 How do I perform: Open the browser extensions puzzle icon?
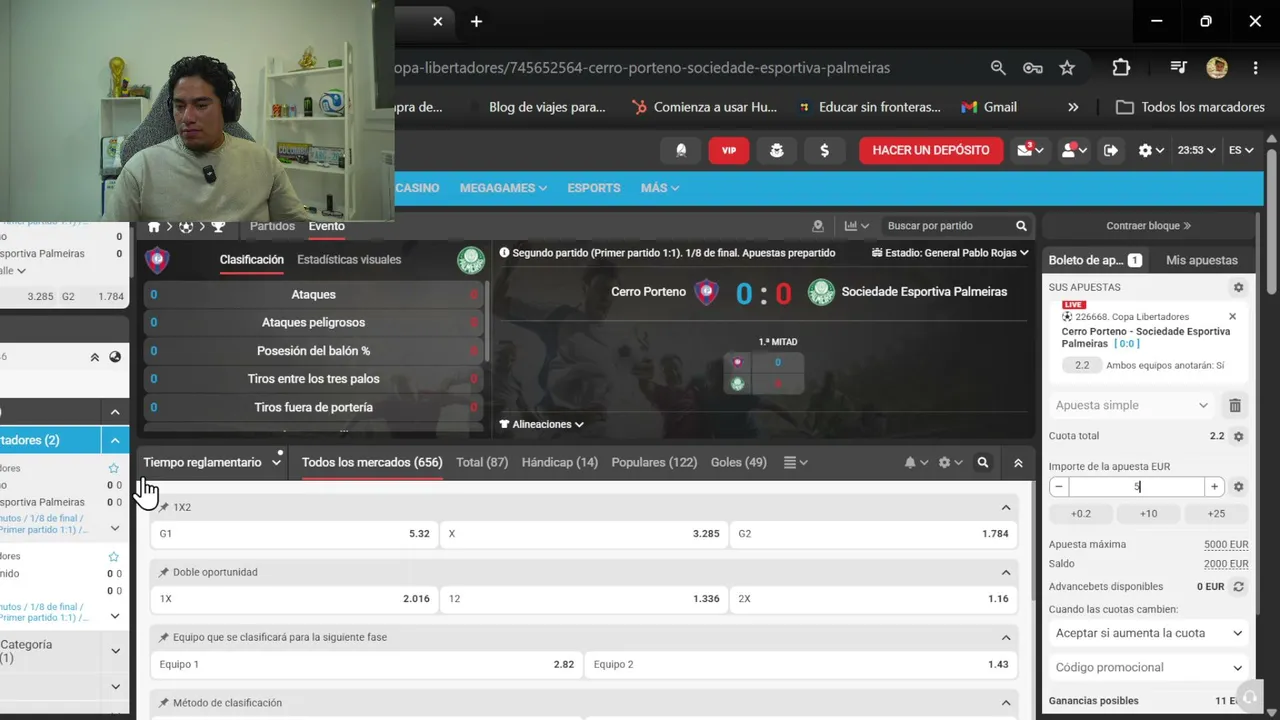[1121, 68]
